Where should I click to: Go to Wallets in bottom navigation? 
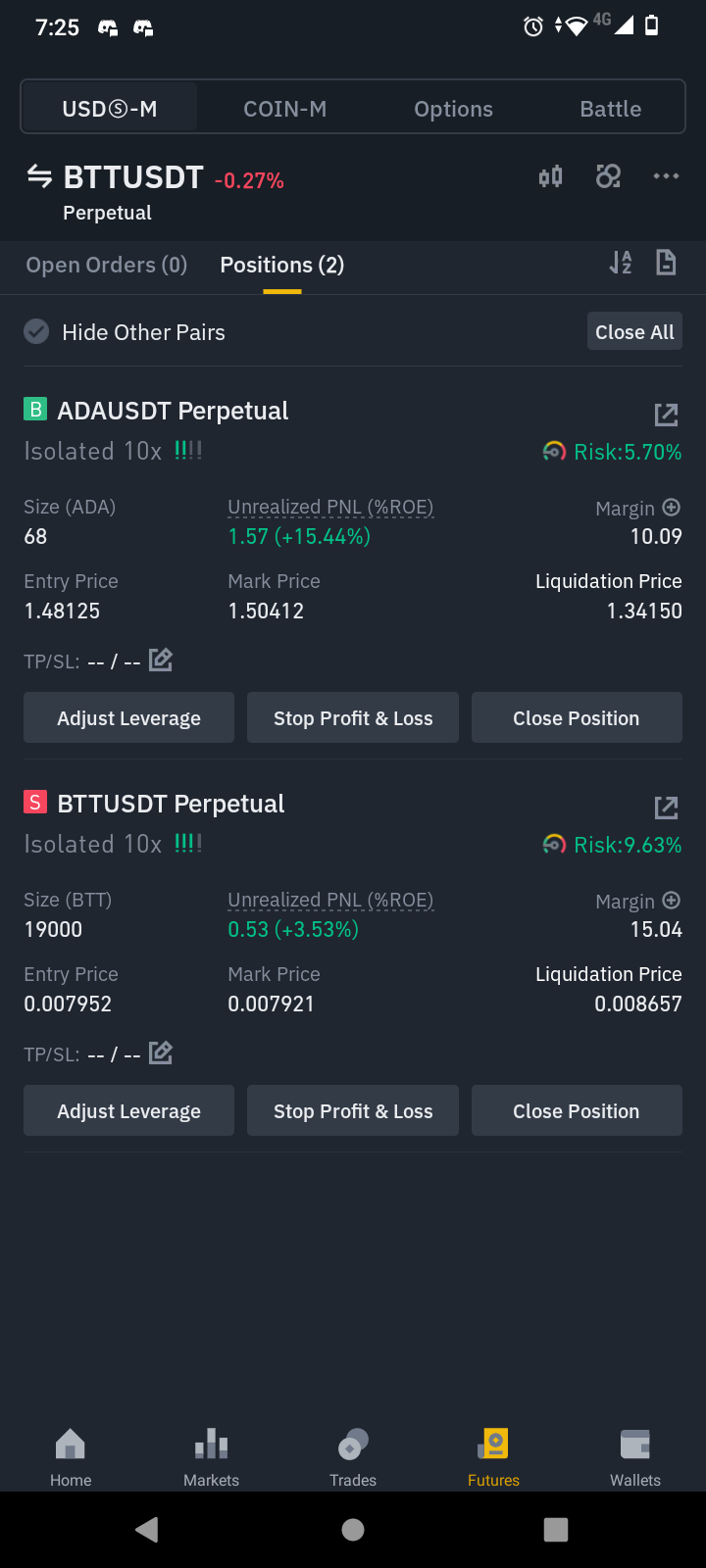point(635,1458)
